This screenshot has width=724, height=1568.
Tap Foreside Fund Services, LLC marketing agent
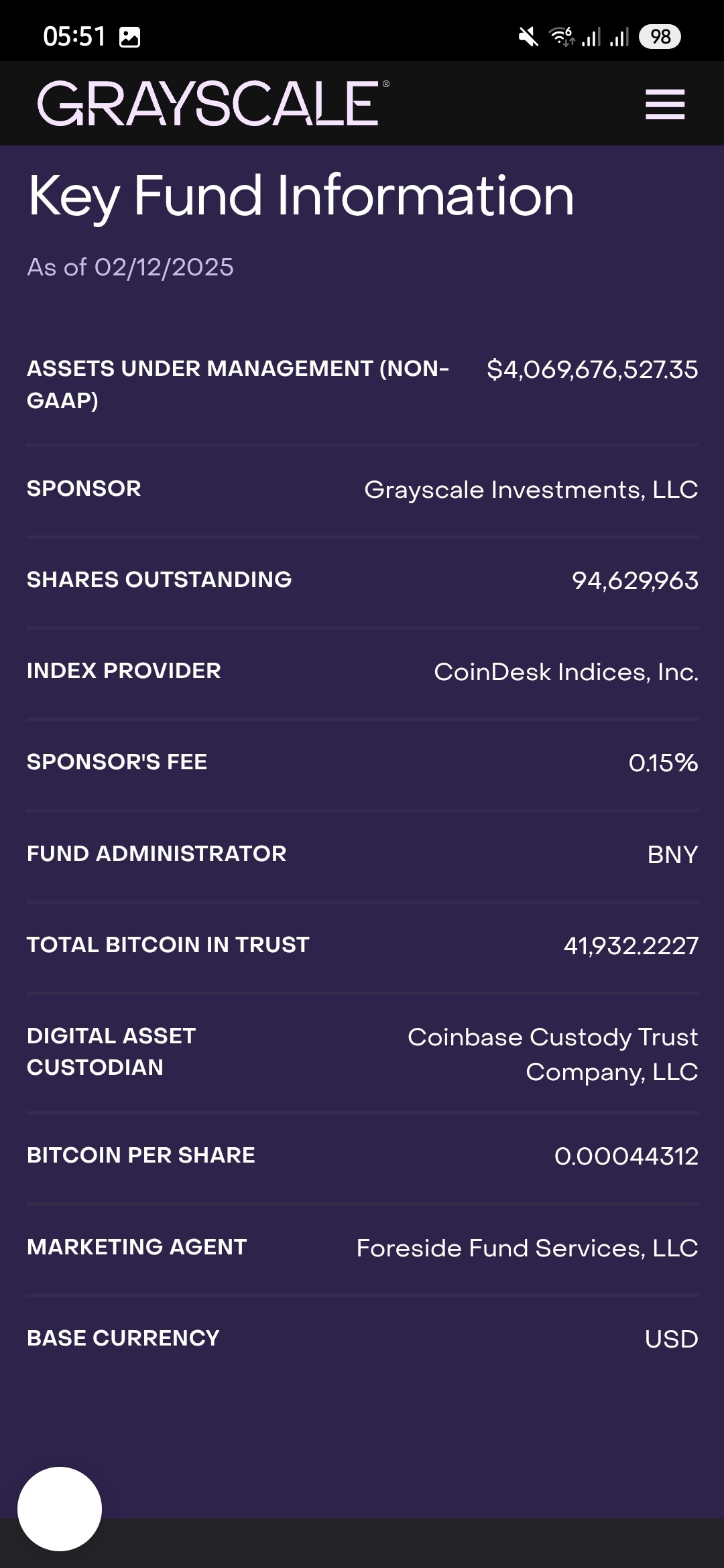click(x=527, y=1248)
